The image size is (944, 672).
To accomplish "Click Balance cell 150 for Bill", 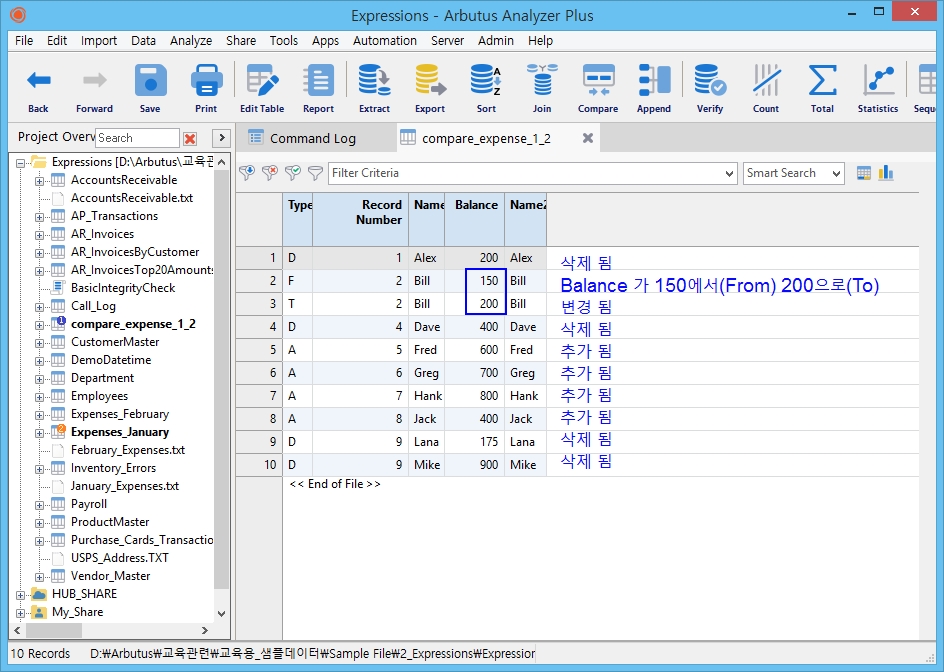I will click(475, 281).
